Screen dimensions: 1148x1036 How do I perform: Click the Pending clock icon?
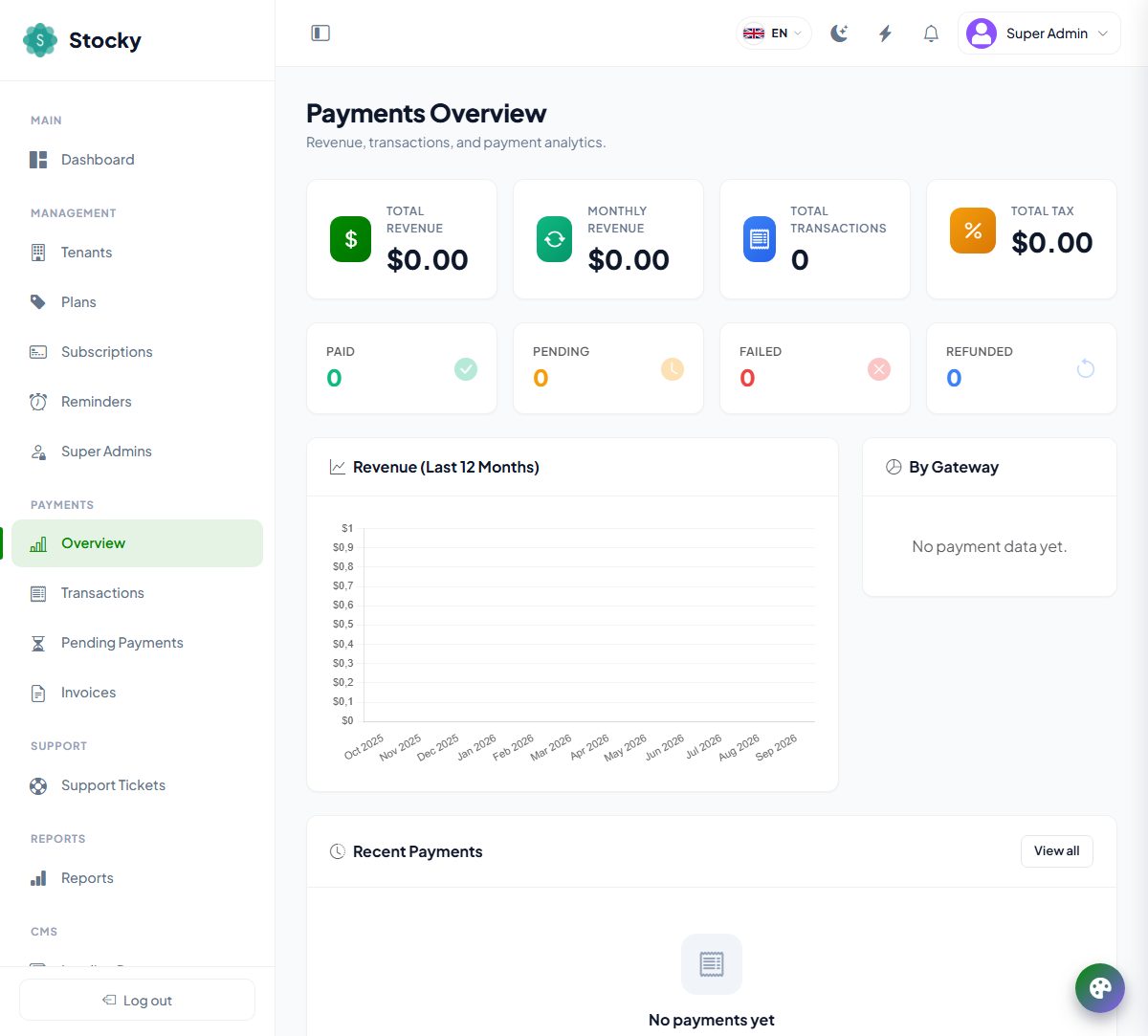(x=673, y=368)
